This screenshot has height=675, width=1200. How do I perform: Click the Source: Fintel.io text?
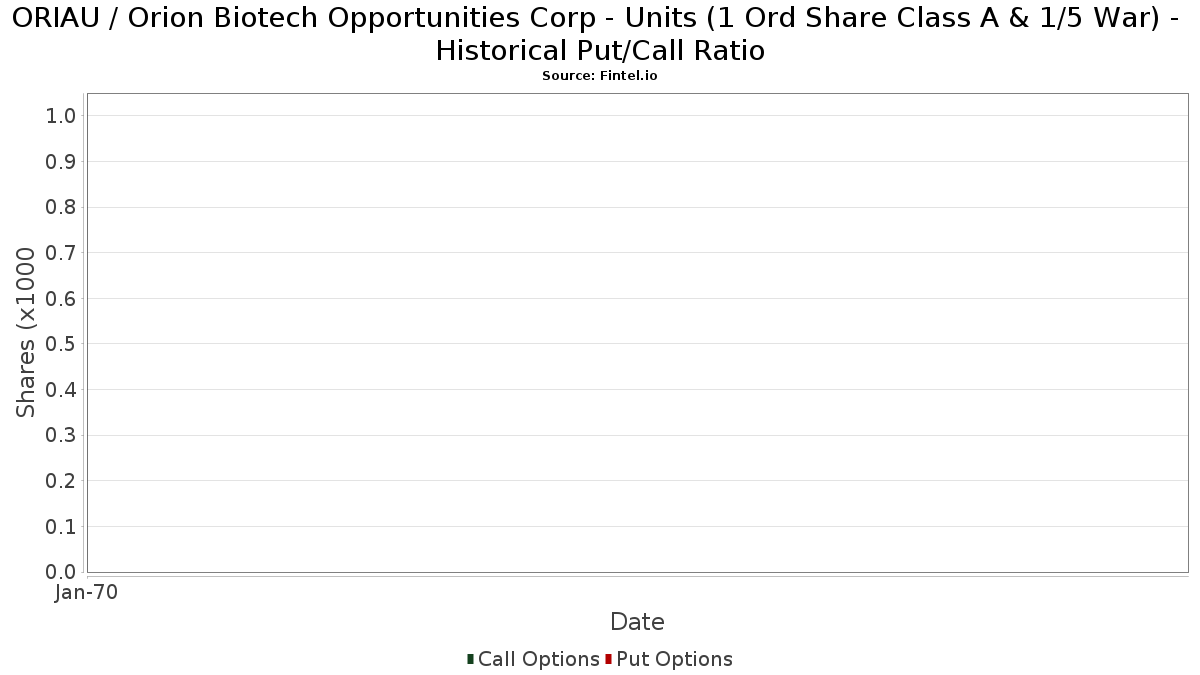[600, 76]
